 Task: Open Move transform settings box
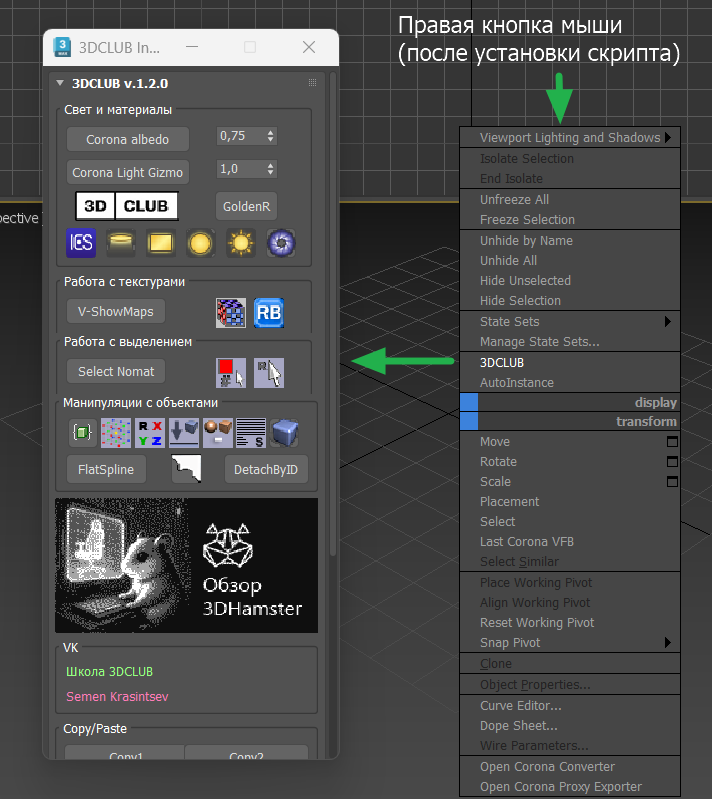click(x=672, y=441)
